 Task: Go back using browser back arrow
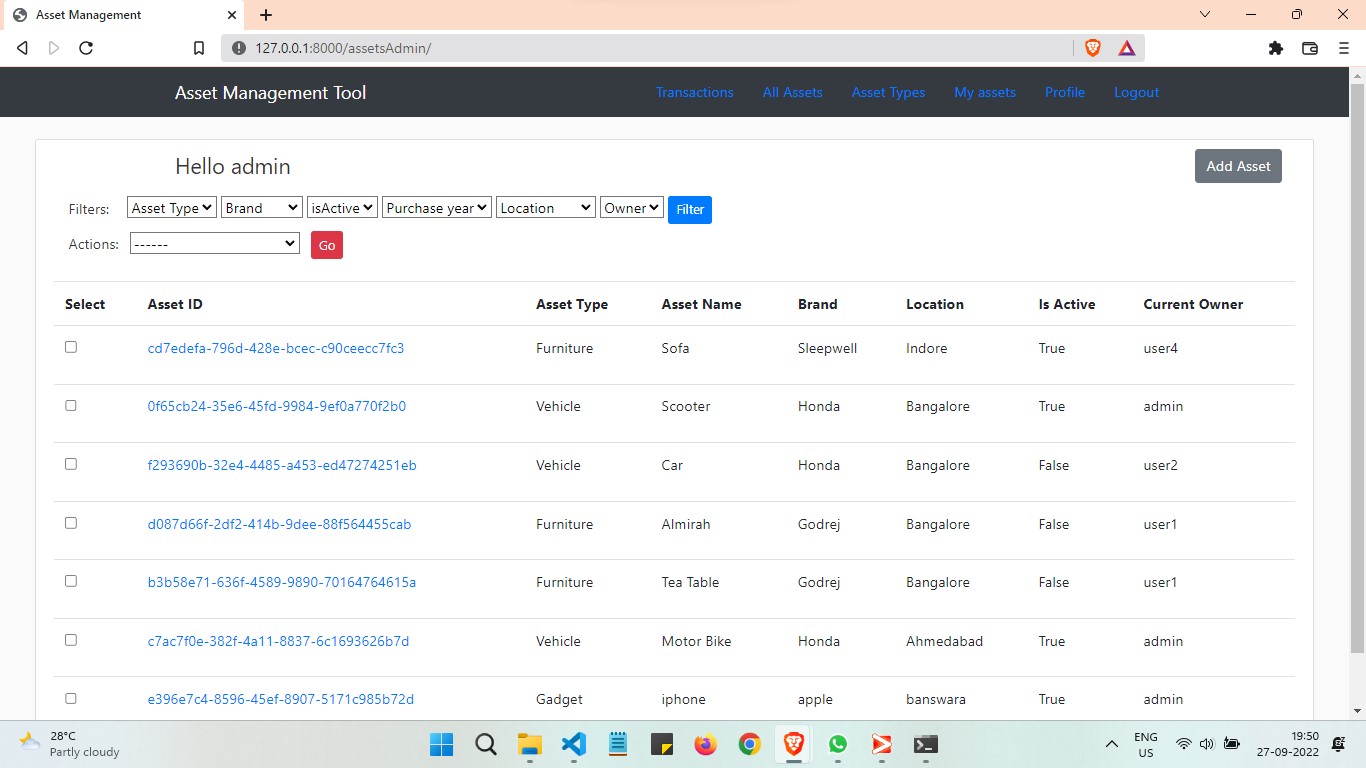point(22,48)
